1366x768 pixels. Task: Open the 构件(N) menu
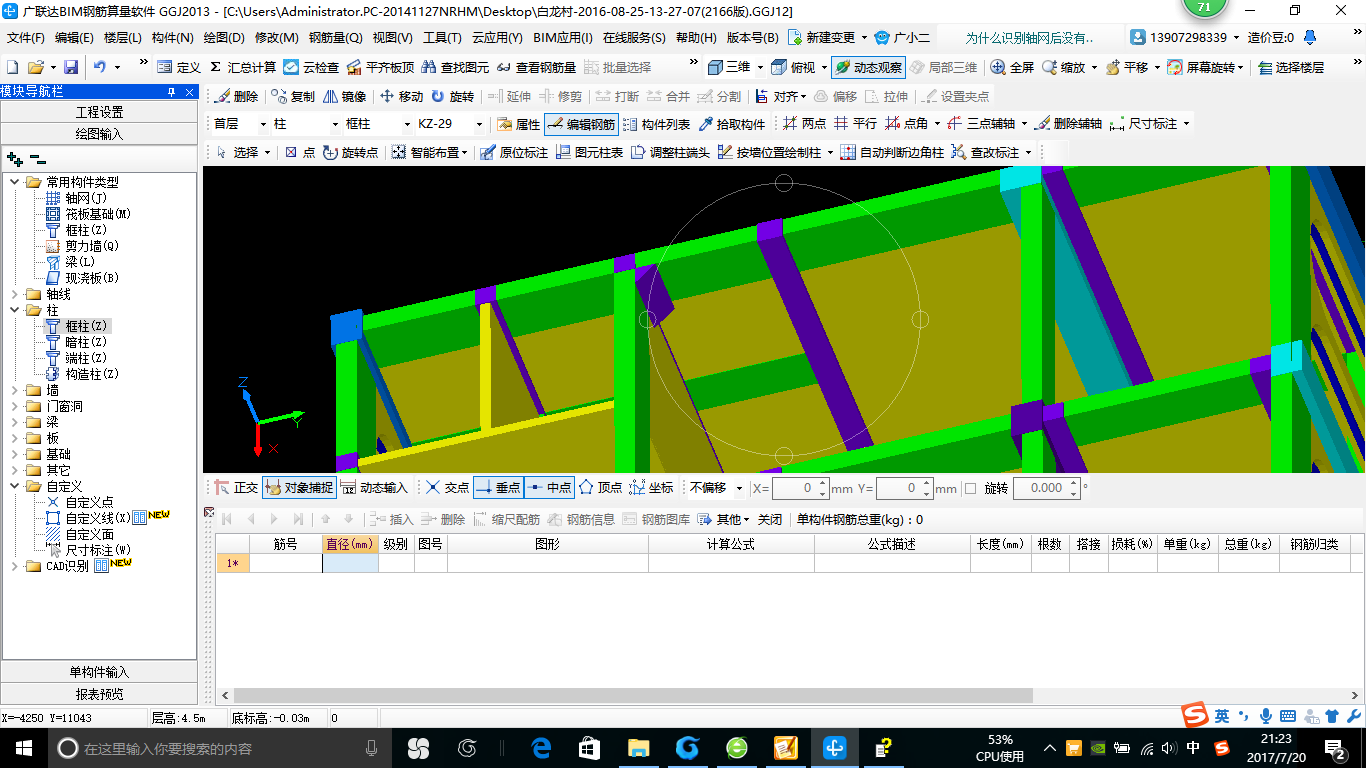click(173, 38)
